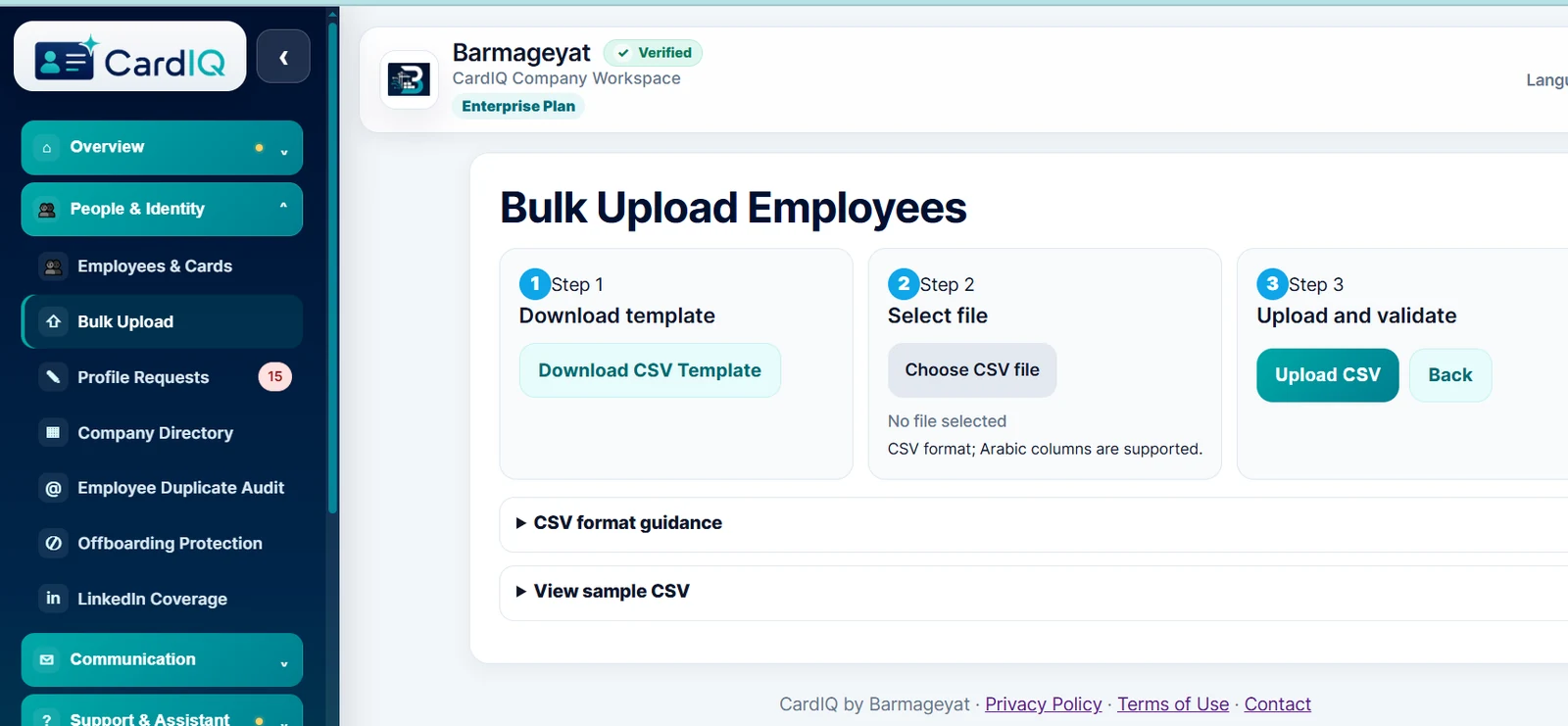Click the CardIQ logo
This screenshot has width=1568, height=726.
click(130, 57)
